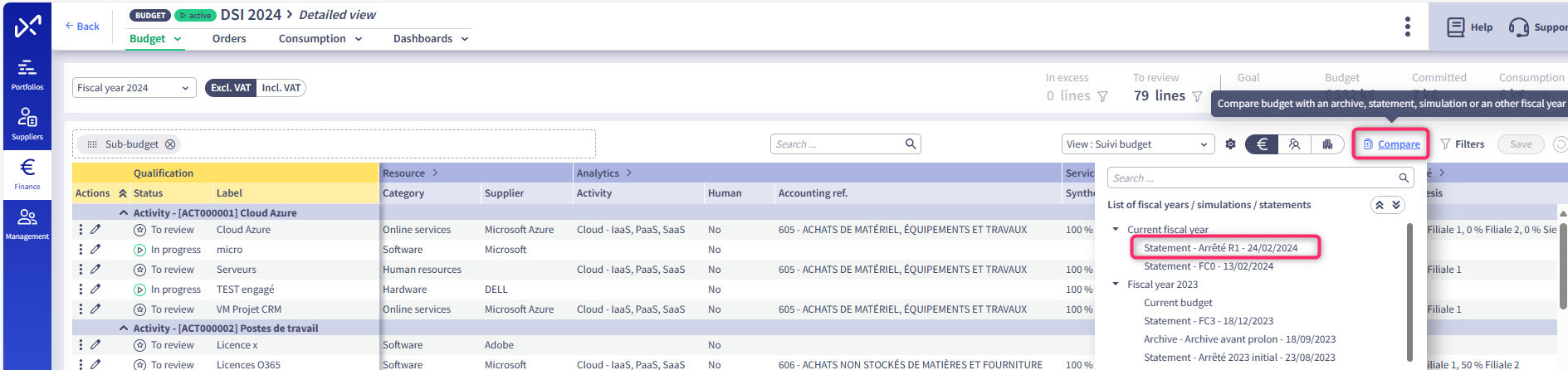Viewport: 1568px width, 370px height.
Task: Click the Compare link
Action: [1391, 144]
